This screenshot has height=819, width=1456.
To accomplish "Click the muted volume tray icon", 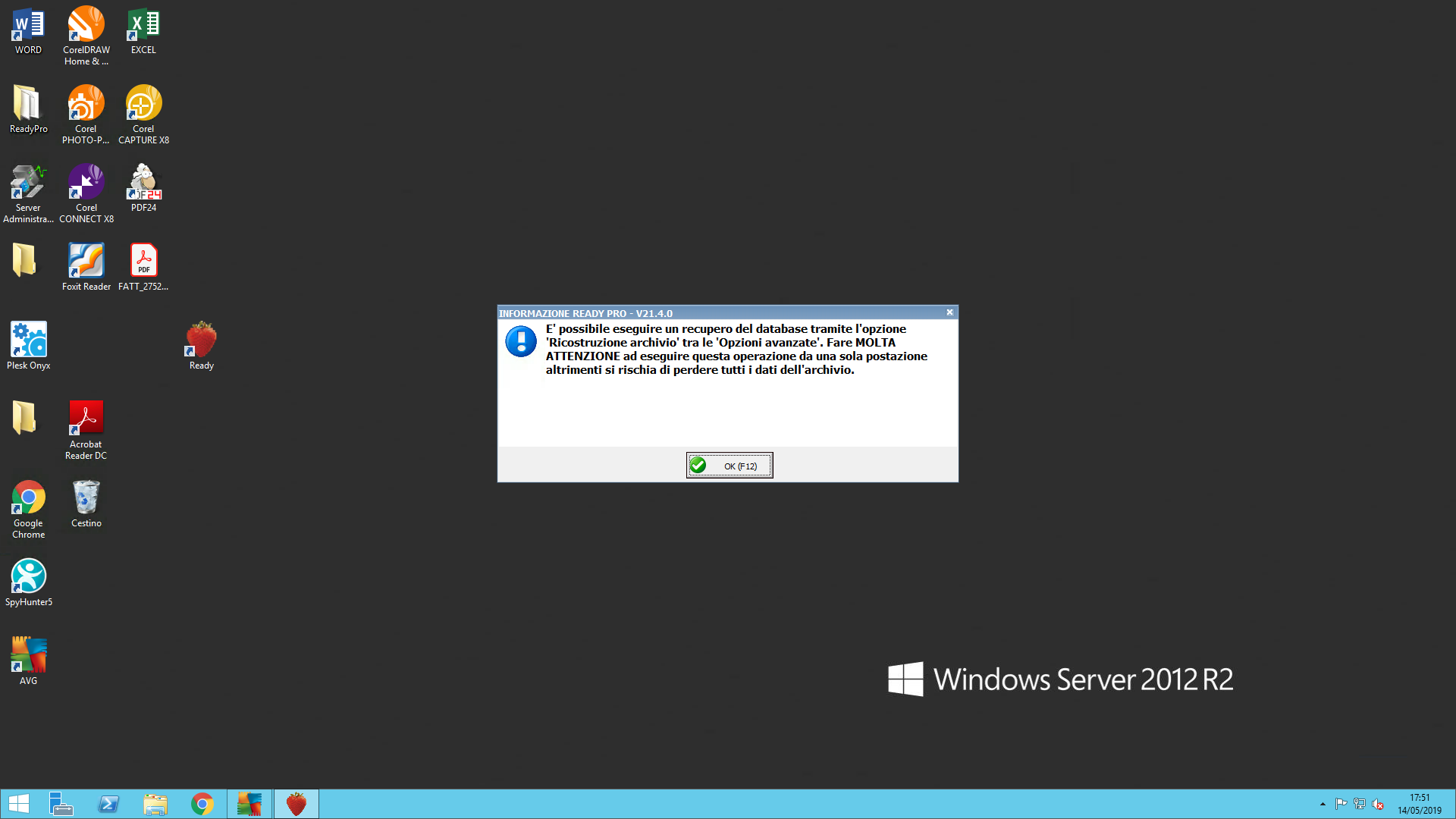I will [x=1378, y=804].
